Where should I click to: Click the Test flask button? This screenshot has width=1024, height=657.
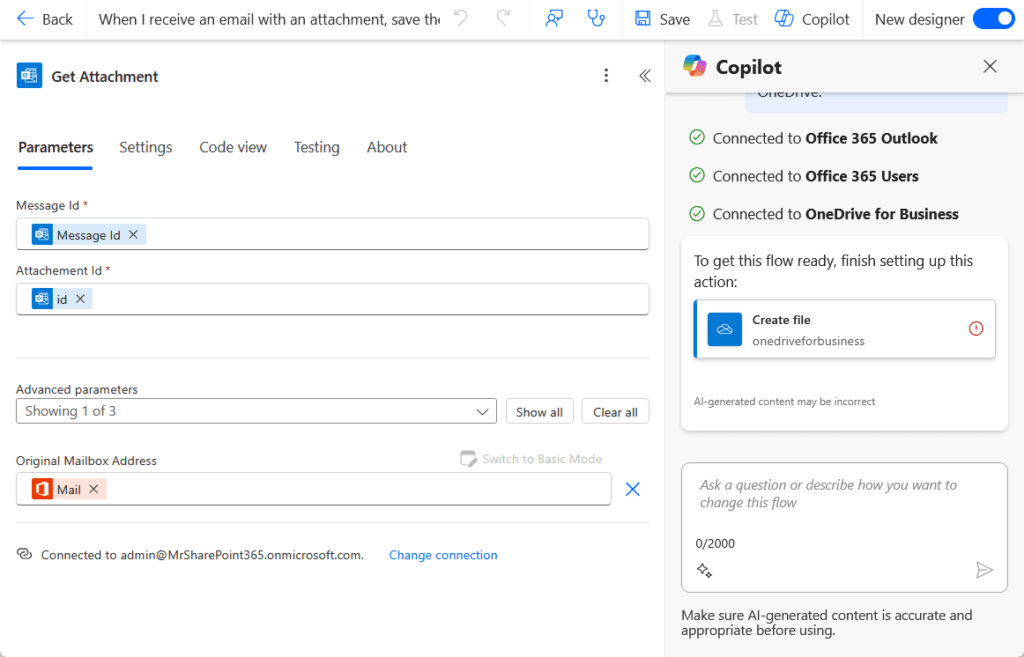pyautogui.click(x=733, y=19)
